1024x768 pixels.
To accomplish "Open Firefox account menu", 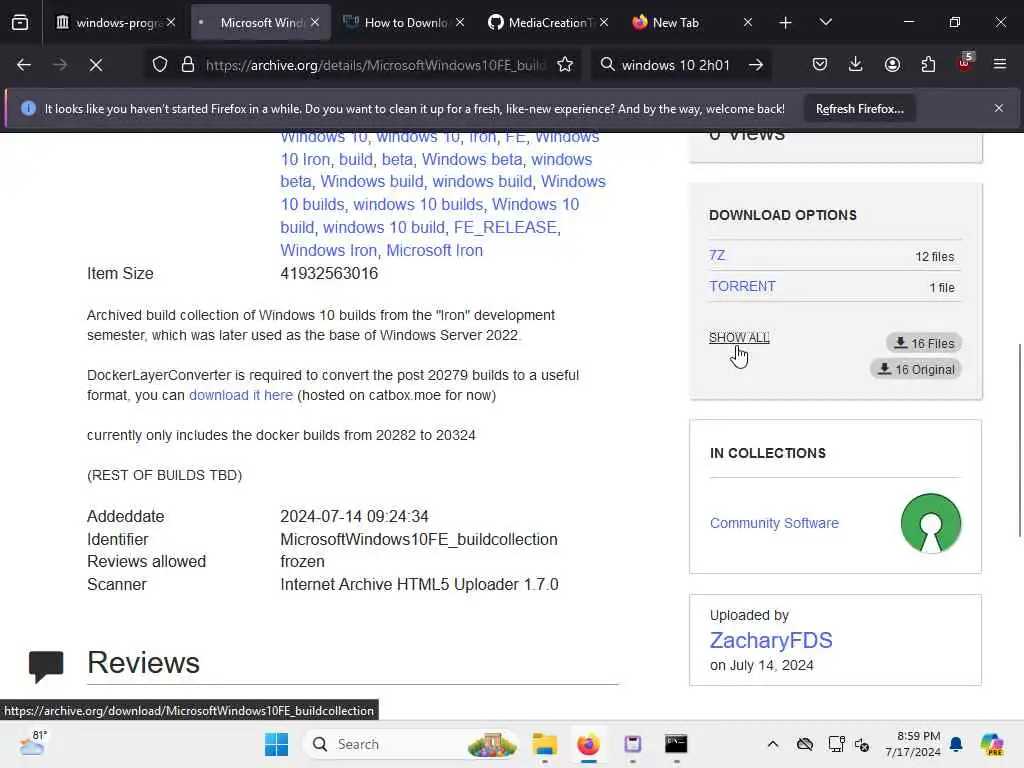I will tap(892, 64).
